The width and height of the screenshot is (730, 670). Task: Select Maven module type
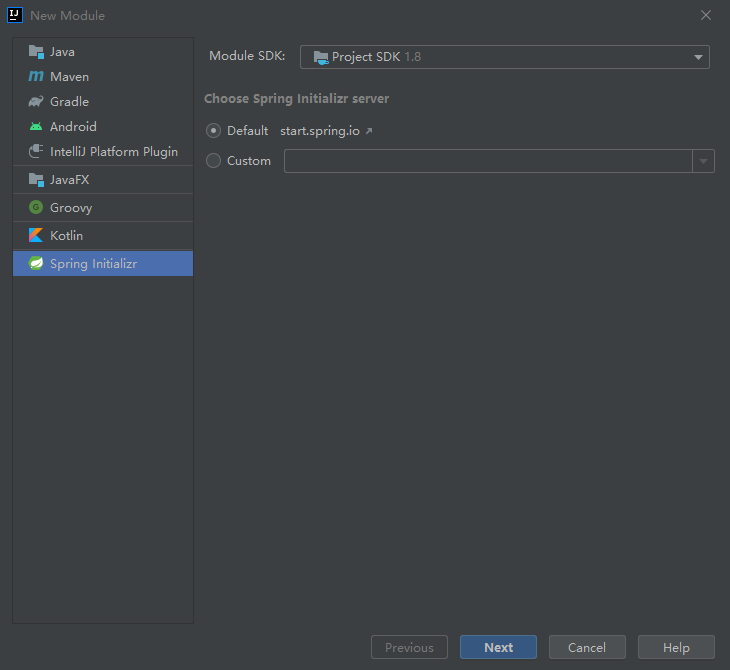103,76
